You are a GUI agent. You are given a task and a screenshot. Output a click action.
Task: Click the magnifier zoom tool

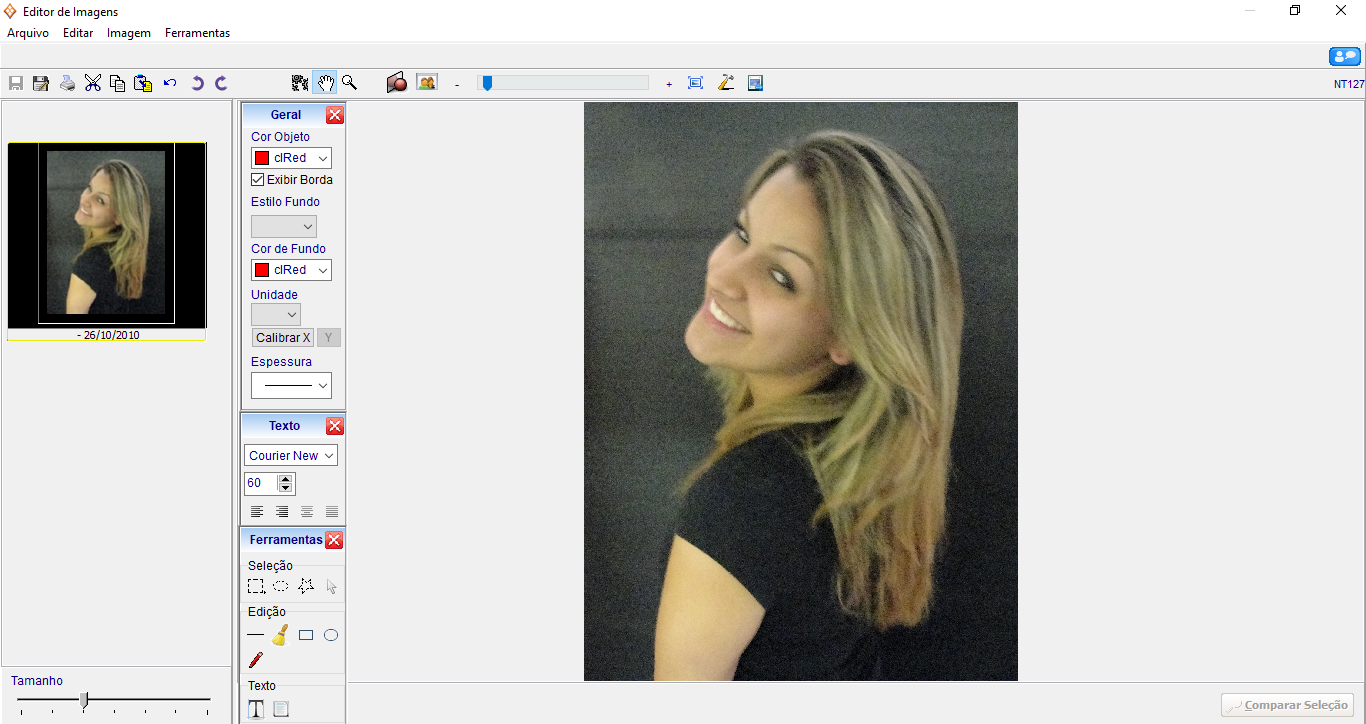pos(349,83)
